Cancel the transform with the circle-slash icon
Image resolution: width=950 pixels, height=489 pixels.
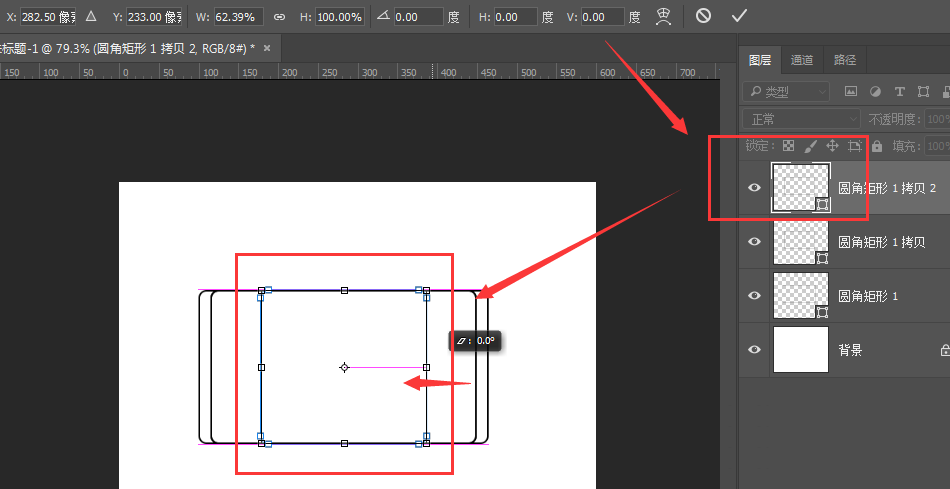[x=703, y=16]
